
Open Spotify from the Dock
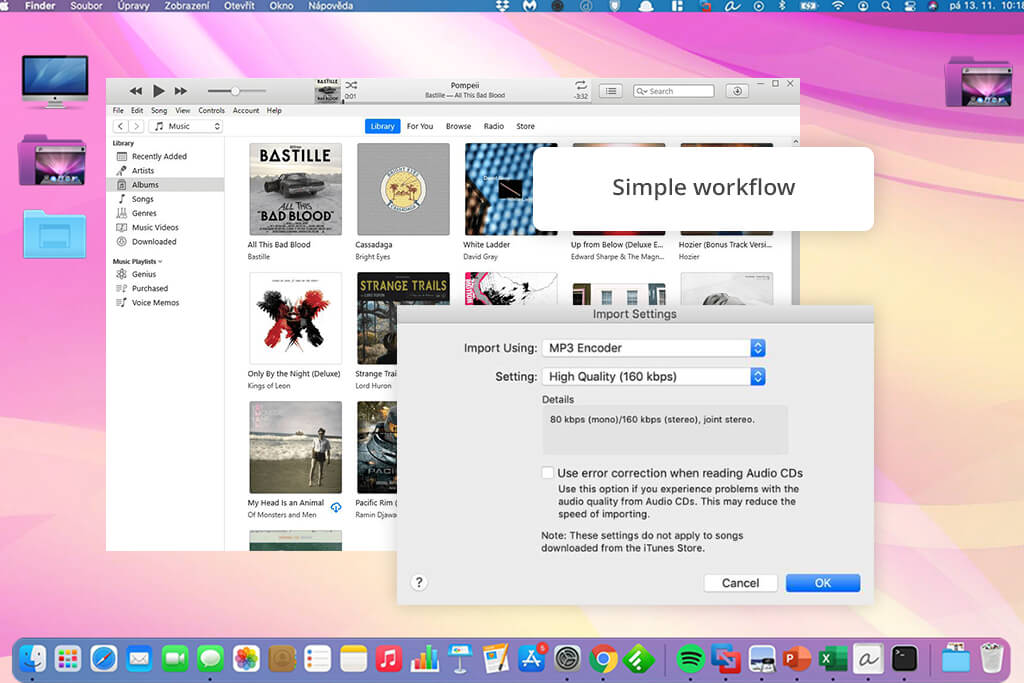[x=690, y=659]
